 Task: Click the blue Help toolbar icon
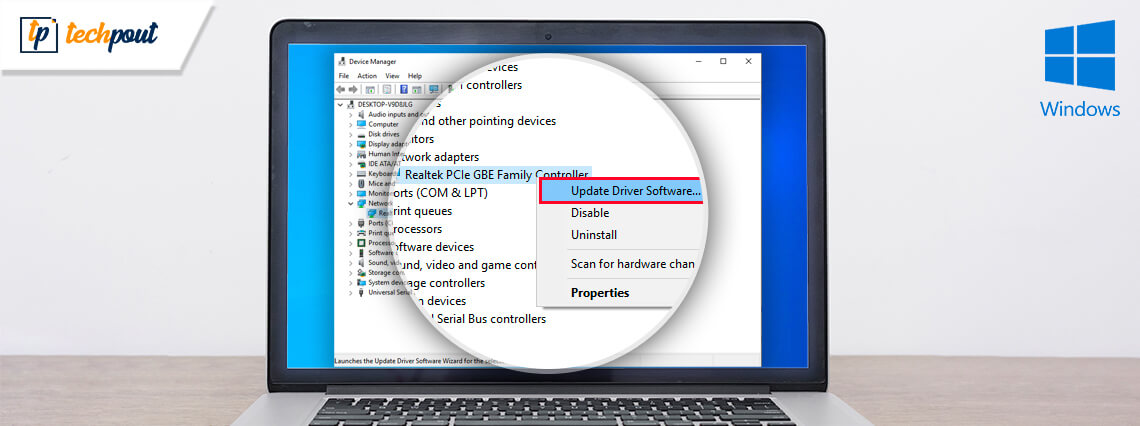coord(403,89)
